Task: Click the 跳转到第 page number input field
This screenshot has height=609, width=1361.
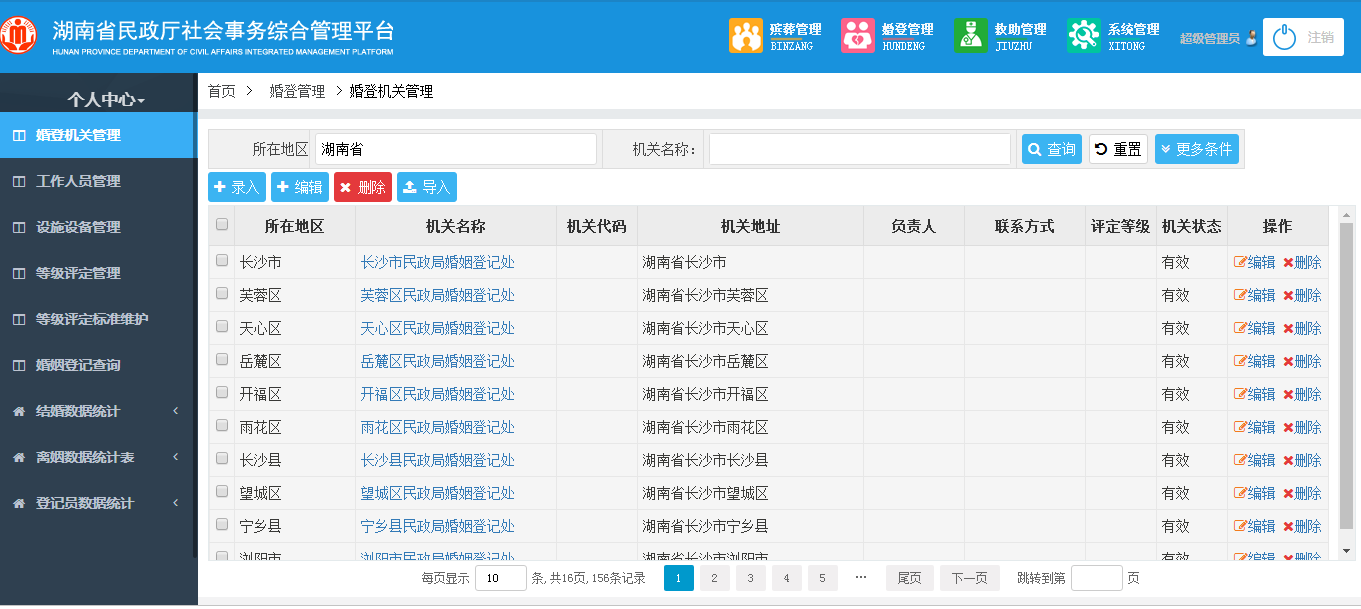Action: 1096,577
